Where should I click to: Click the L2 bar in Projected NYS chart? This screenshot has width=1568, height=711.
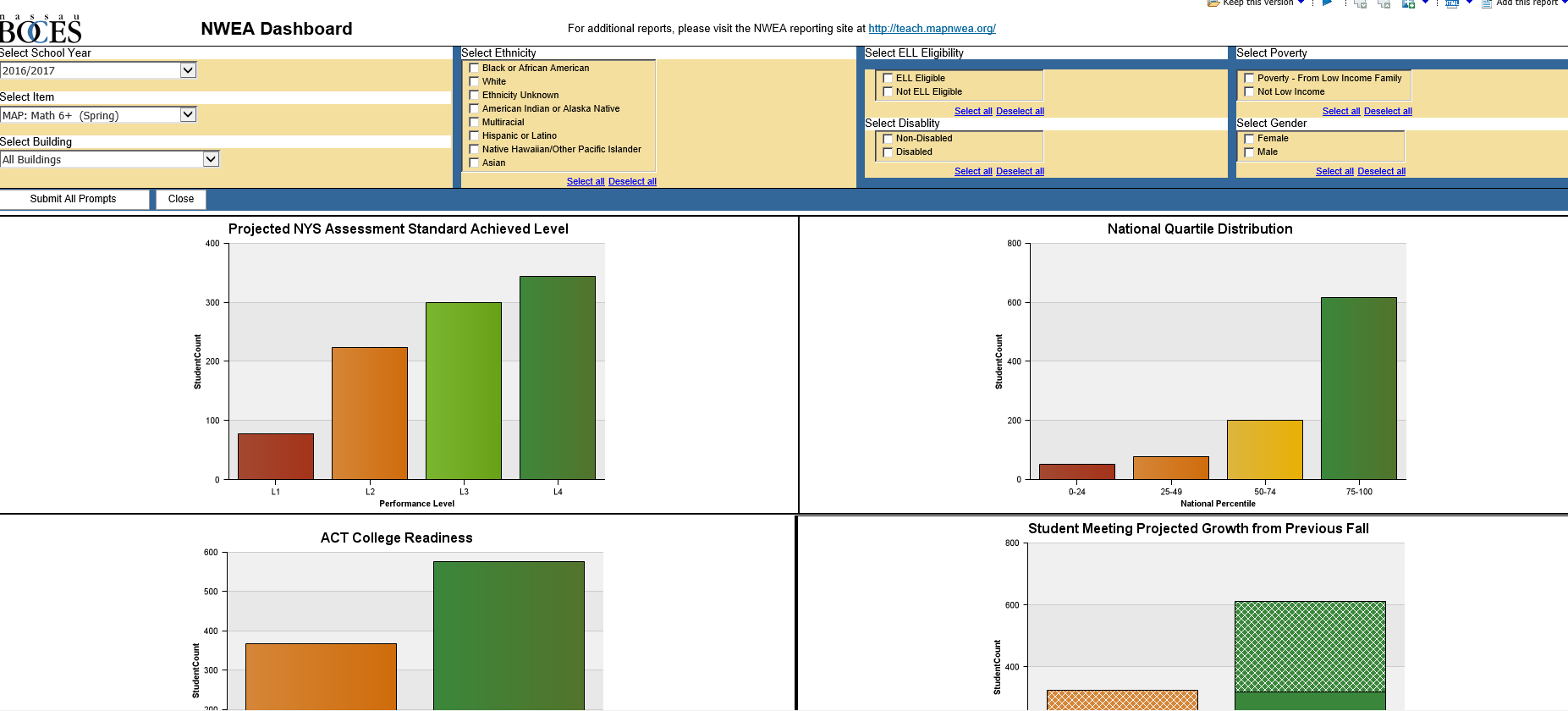[x=370, y=413]
